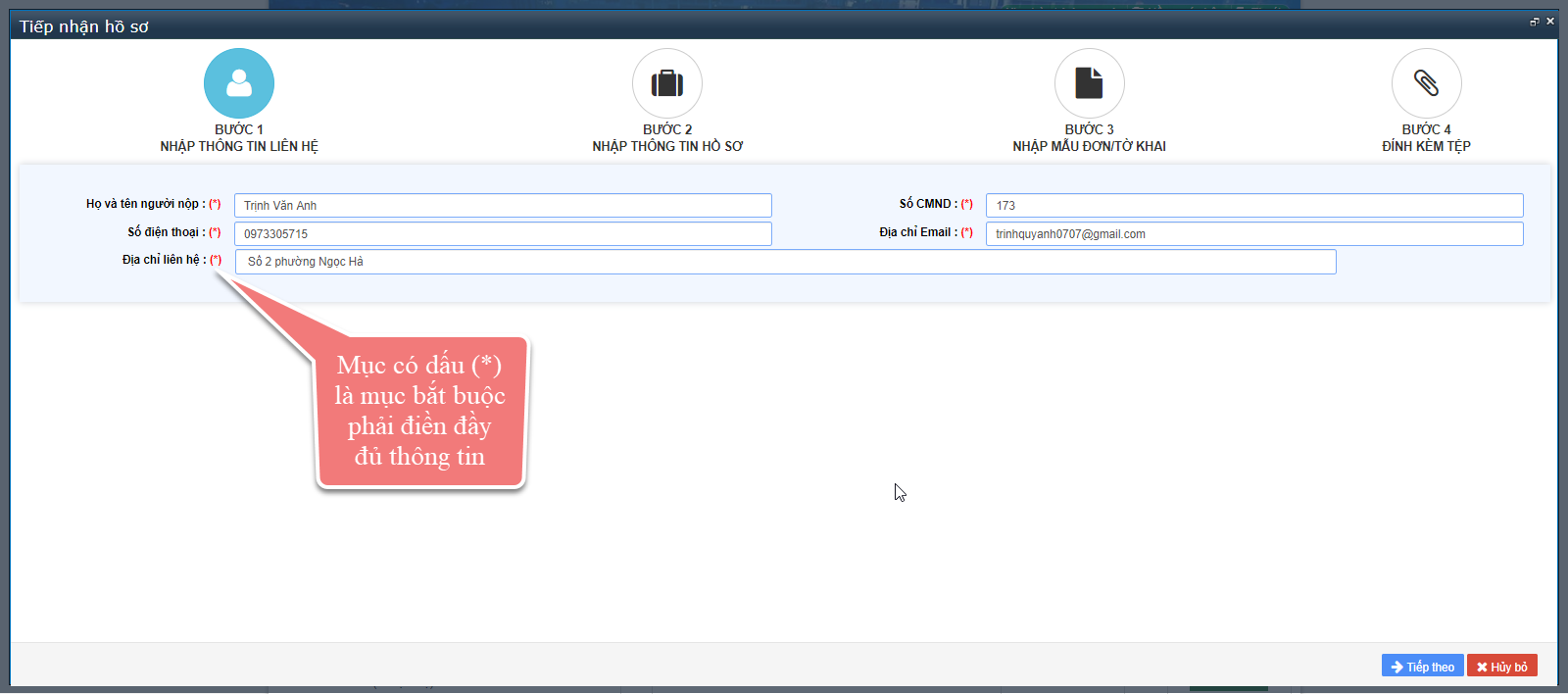Click into the Số điện thoại field
This screenshot has width=1568, height=694.
click(x=503, y=234)
